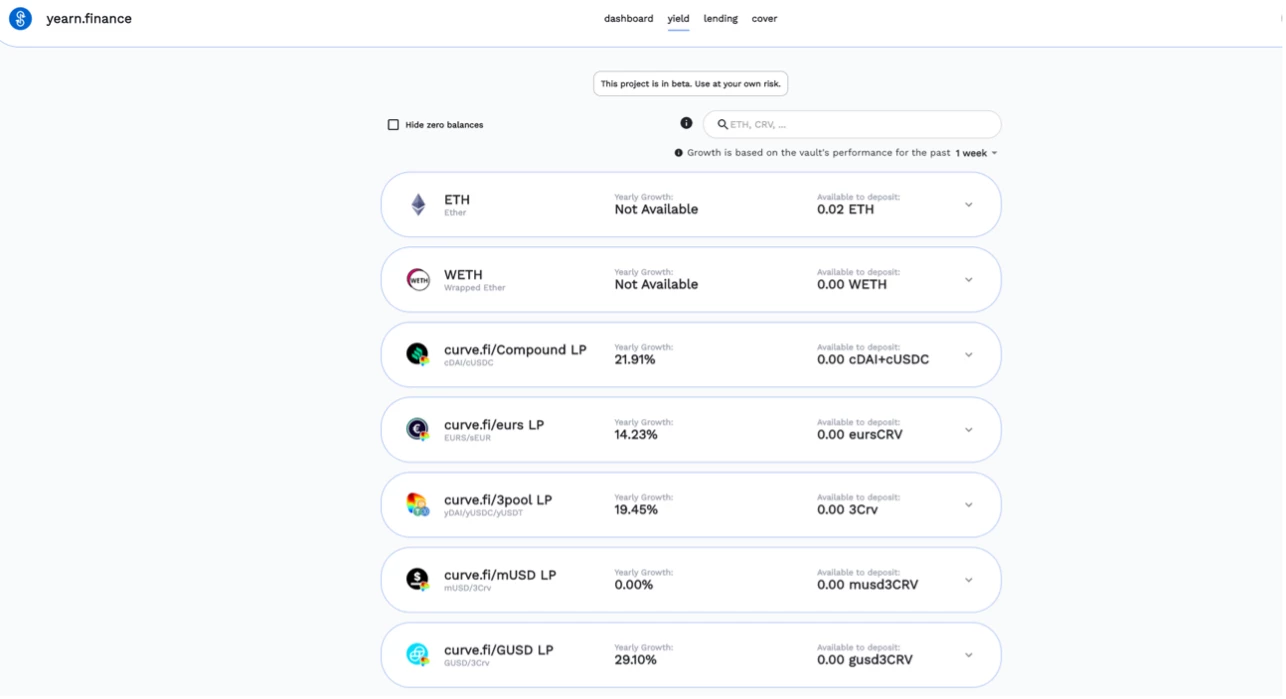Click the yearn.finance title link
This screenshot has height=699, width=1286.
[89, 19]
